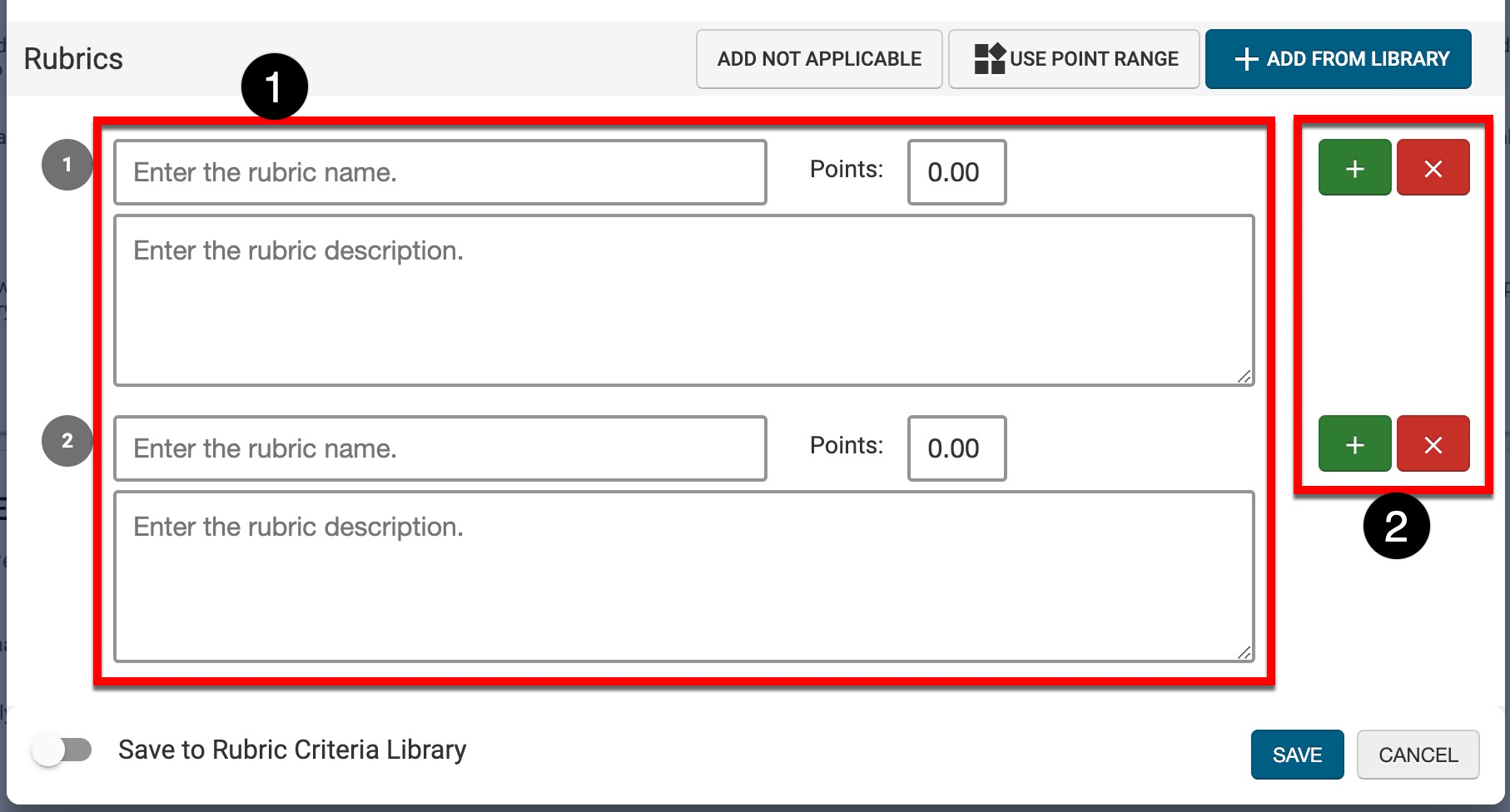Click into the first rubric description box

point(683,300)
